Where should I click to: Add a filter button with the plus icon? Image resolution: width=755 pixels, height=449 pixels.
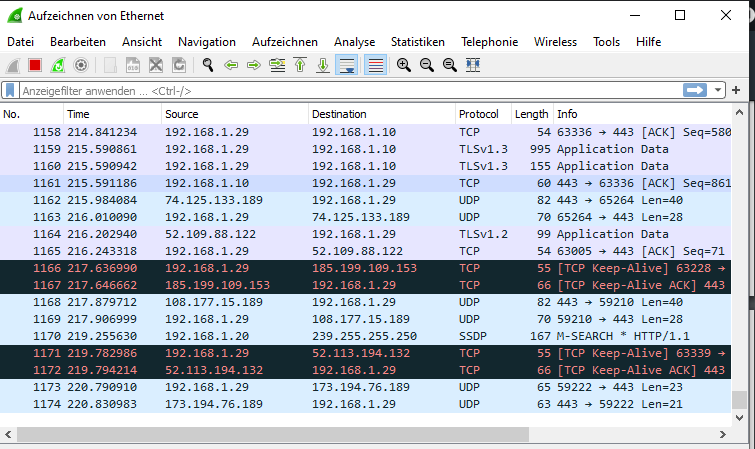point(736,90)
